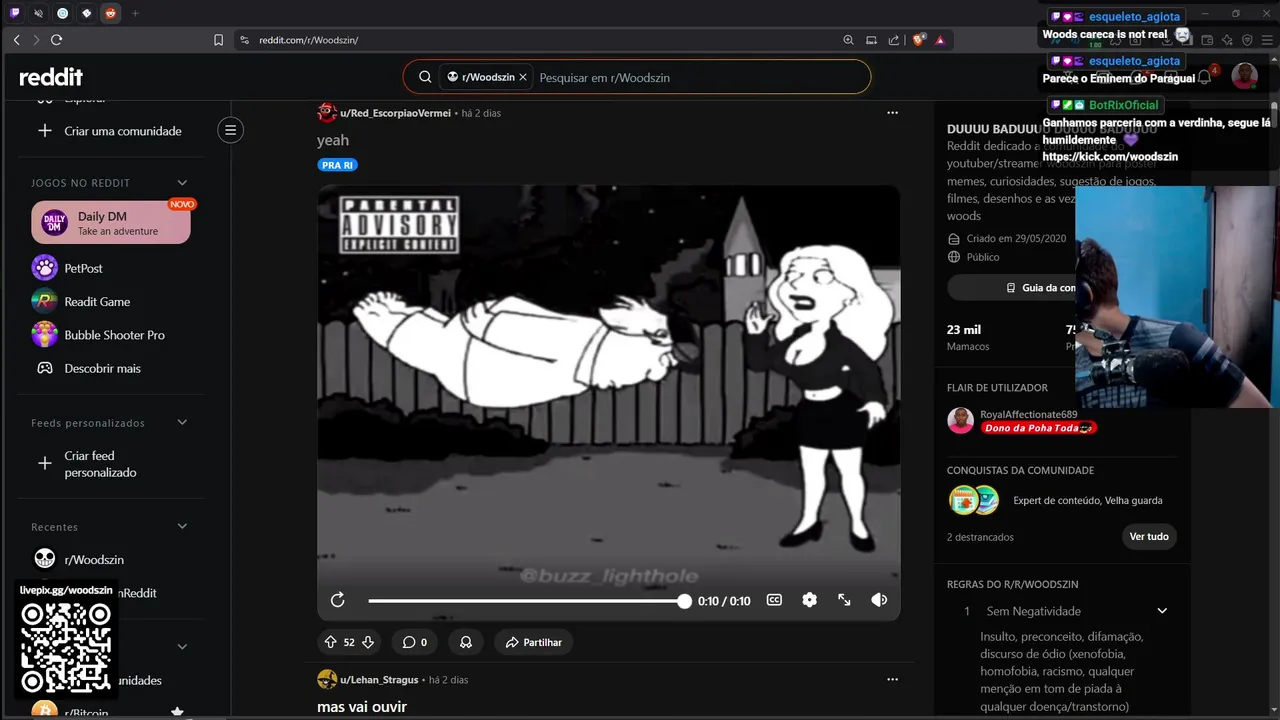
Task: Favorite r/Bitcoin with the star
Action: tap(177, 712)
